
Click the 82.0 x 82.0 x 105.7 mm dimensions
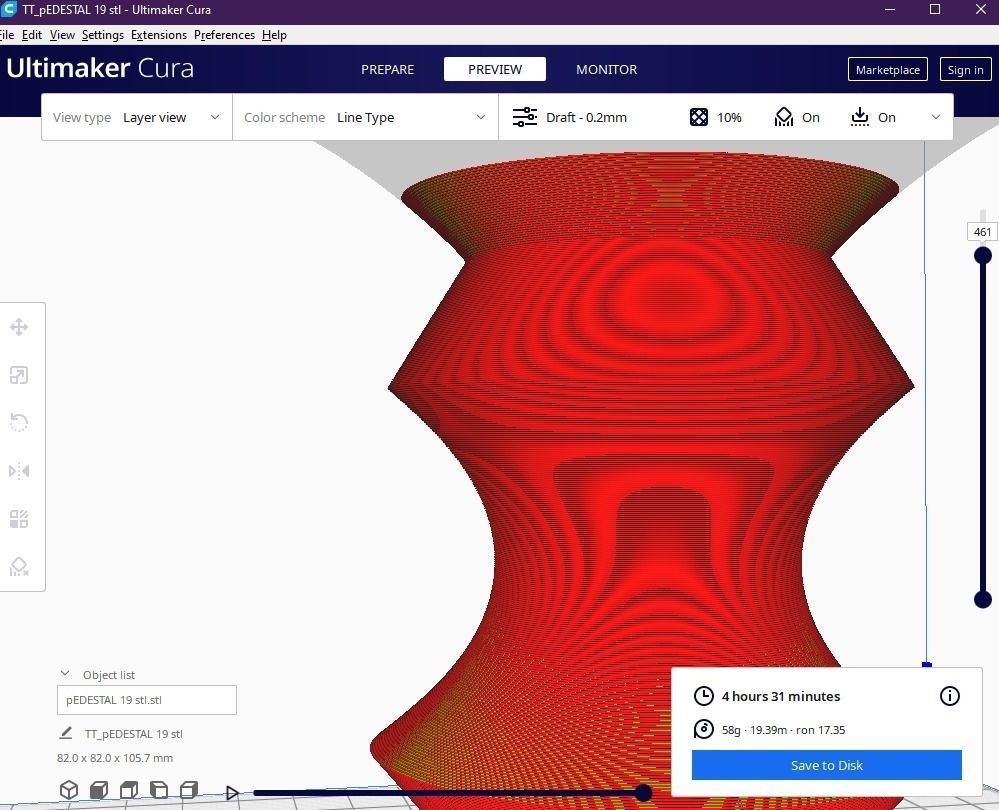click(x=115, y=758)
